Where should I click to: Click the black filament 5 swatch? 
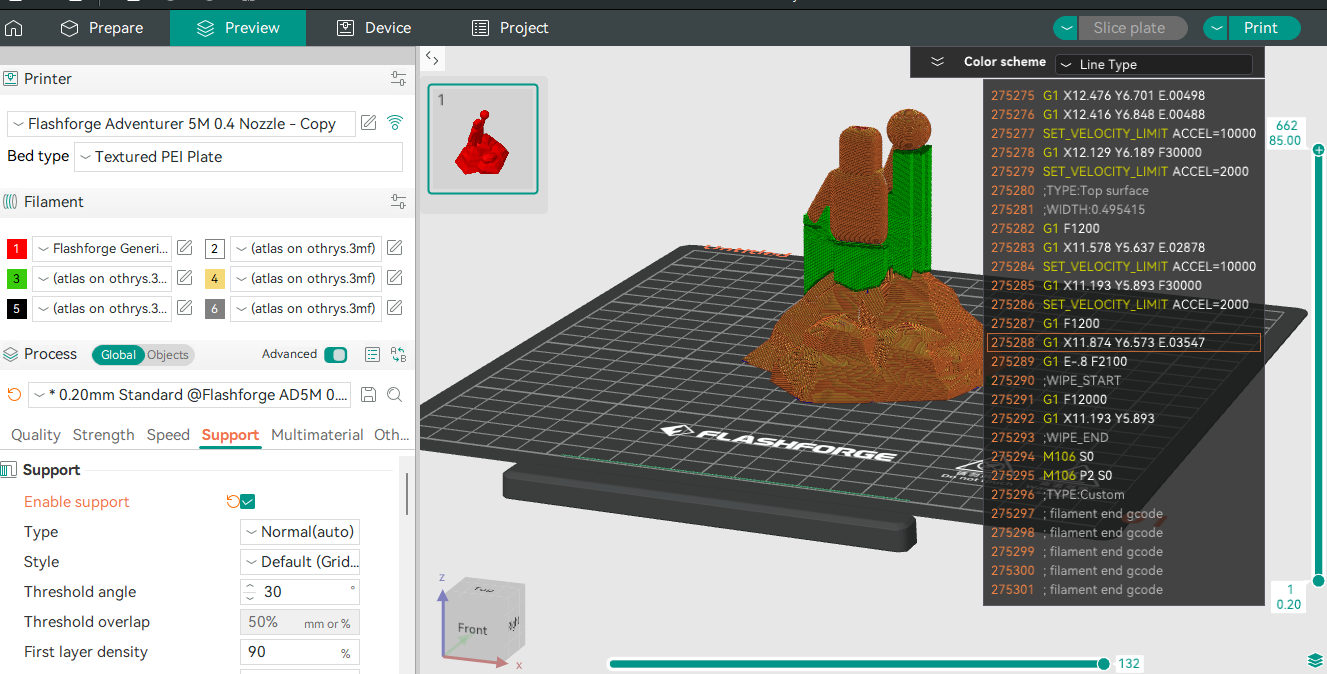[x=17, y=309]
